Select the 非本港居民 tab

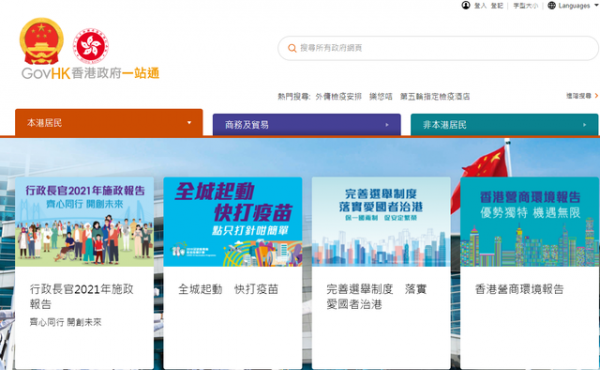pyautogui.click(x=504, y=125)
